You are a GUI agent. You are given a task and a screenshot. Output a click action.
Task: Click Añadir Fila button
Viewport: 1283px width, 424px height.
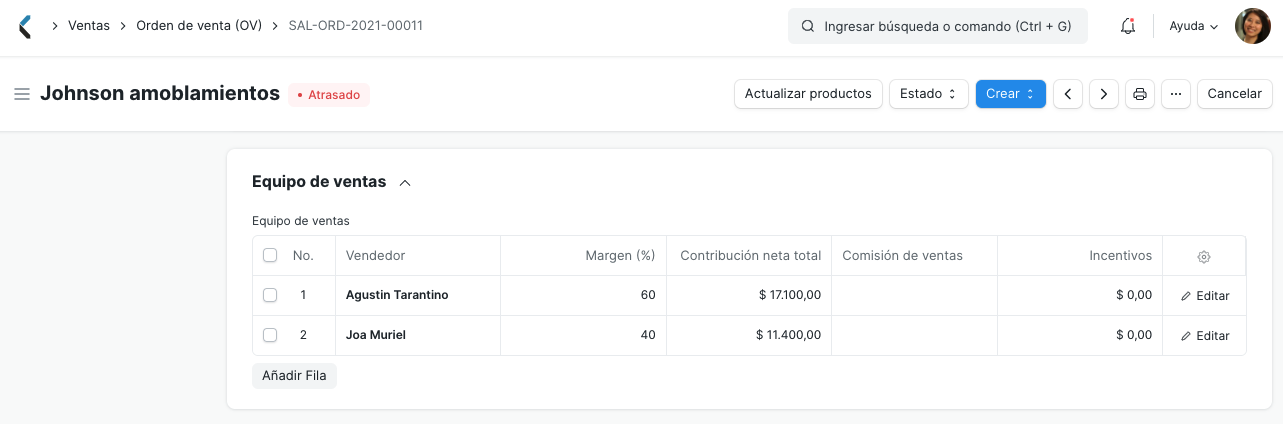click(x=294, y=376)
